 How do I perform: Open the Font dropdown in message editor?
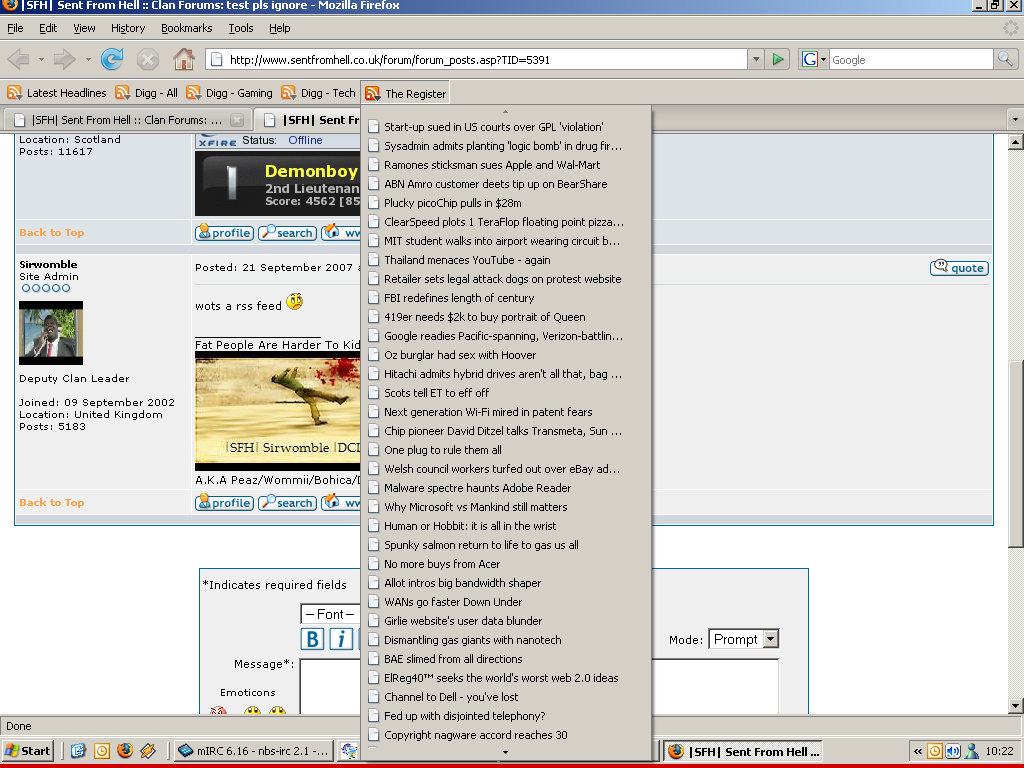point(329,614)
